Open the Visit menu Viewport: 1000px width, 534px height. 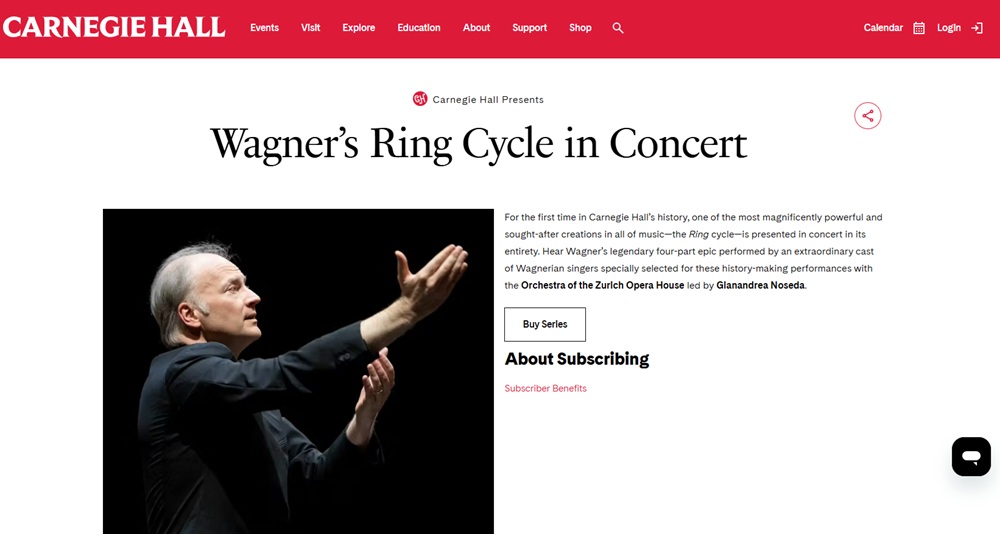pos(311,28)
